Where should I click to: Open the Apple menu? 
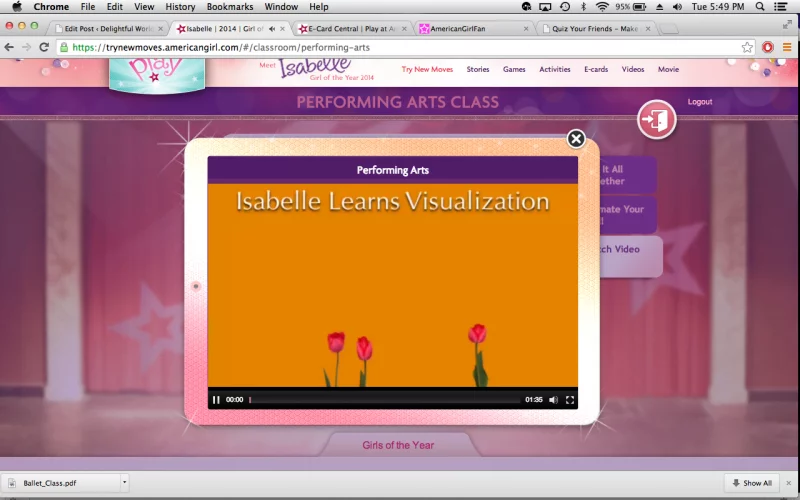pyautogui.click(x=16, y=7)
